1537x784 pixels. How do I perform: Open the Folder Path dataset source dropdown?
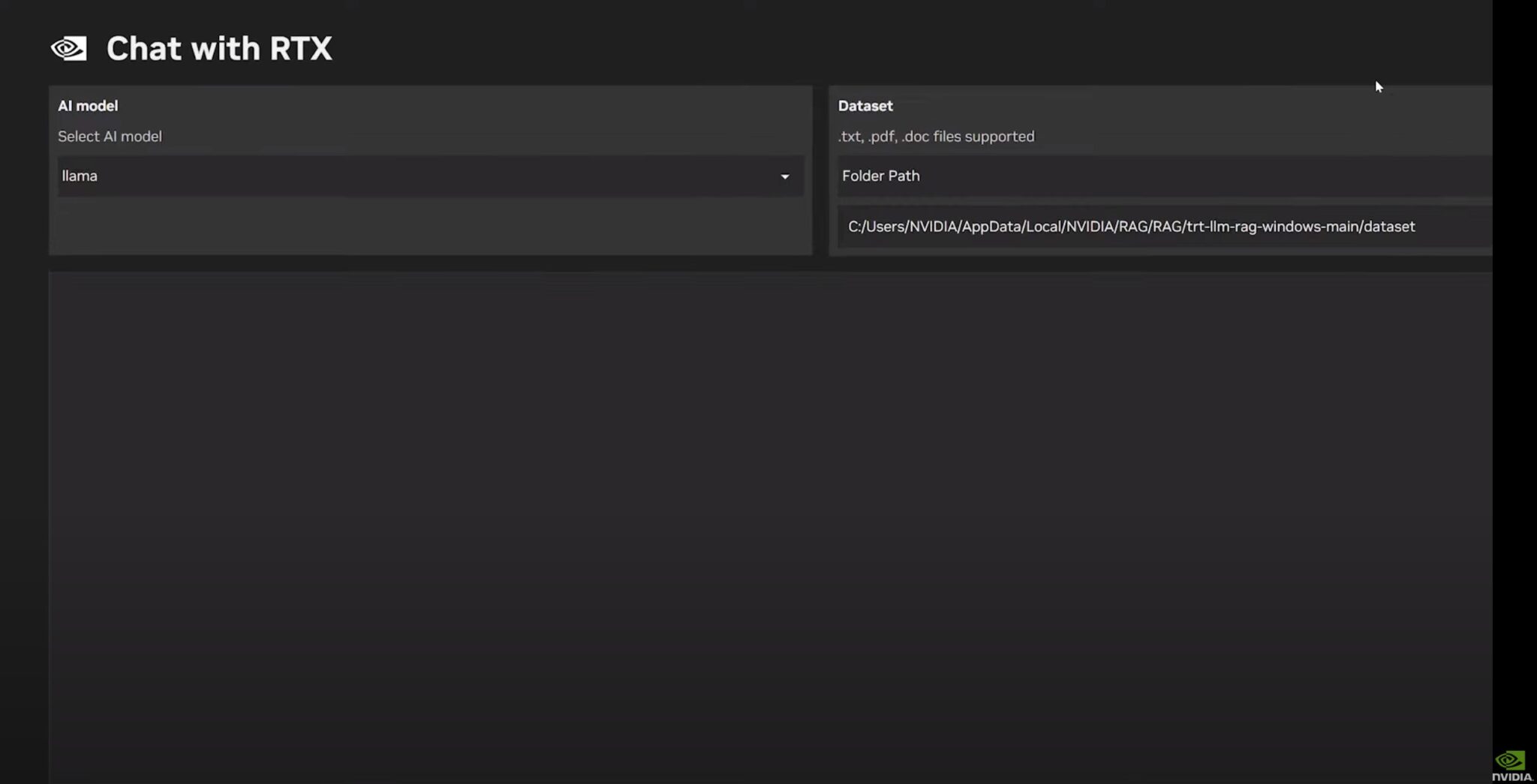point(1163,176)
